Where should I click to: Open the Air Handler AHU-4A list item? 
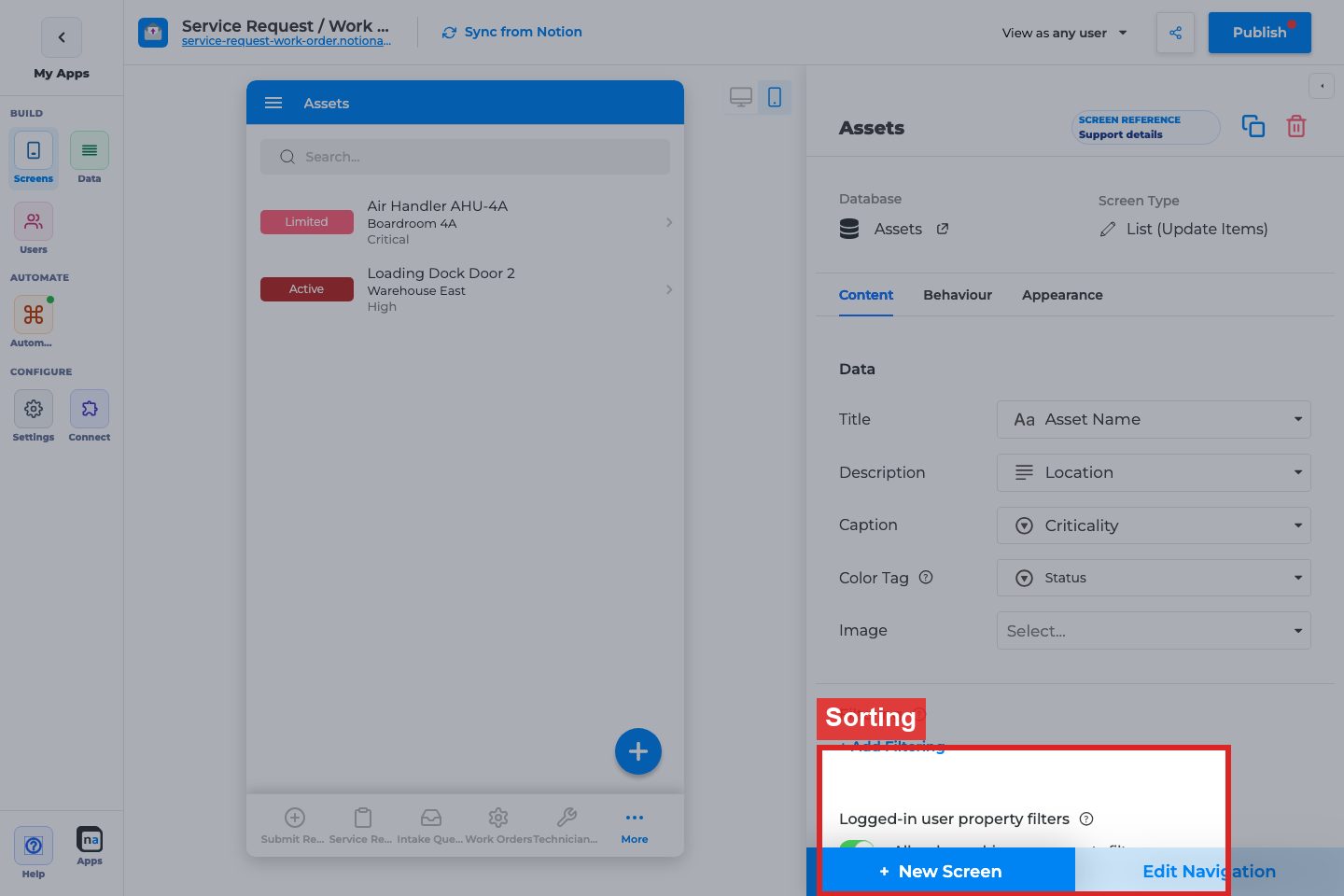pos(465,222)
